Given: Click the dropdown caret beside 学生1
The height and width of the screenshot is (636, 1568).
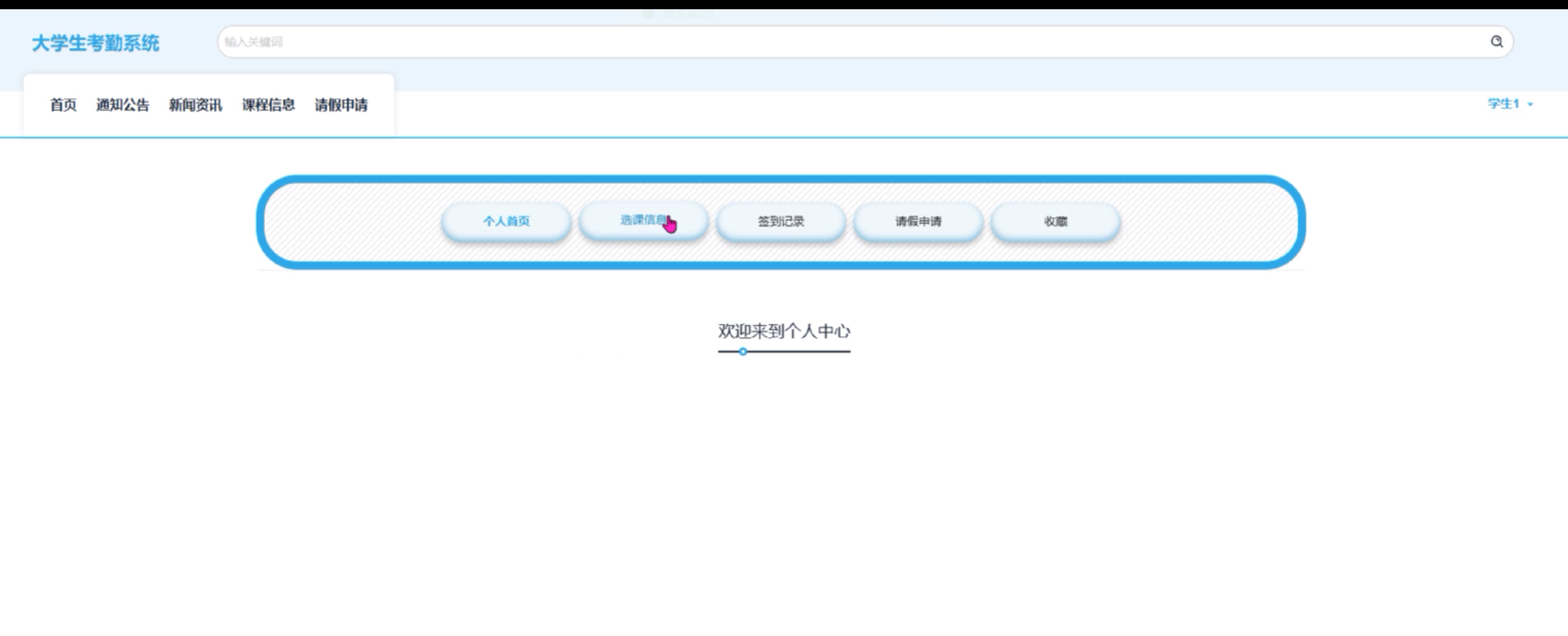Looking at the screenshot, I should click(x=1530, y=105).
